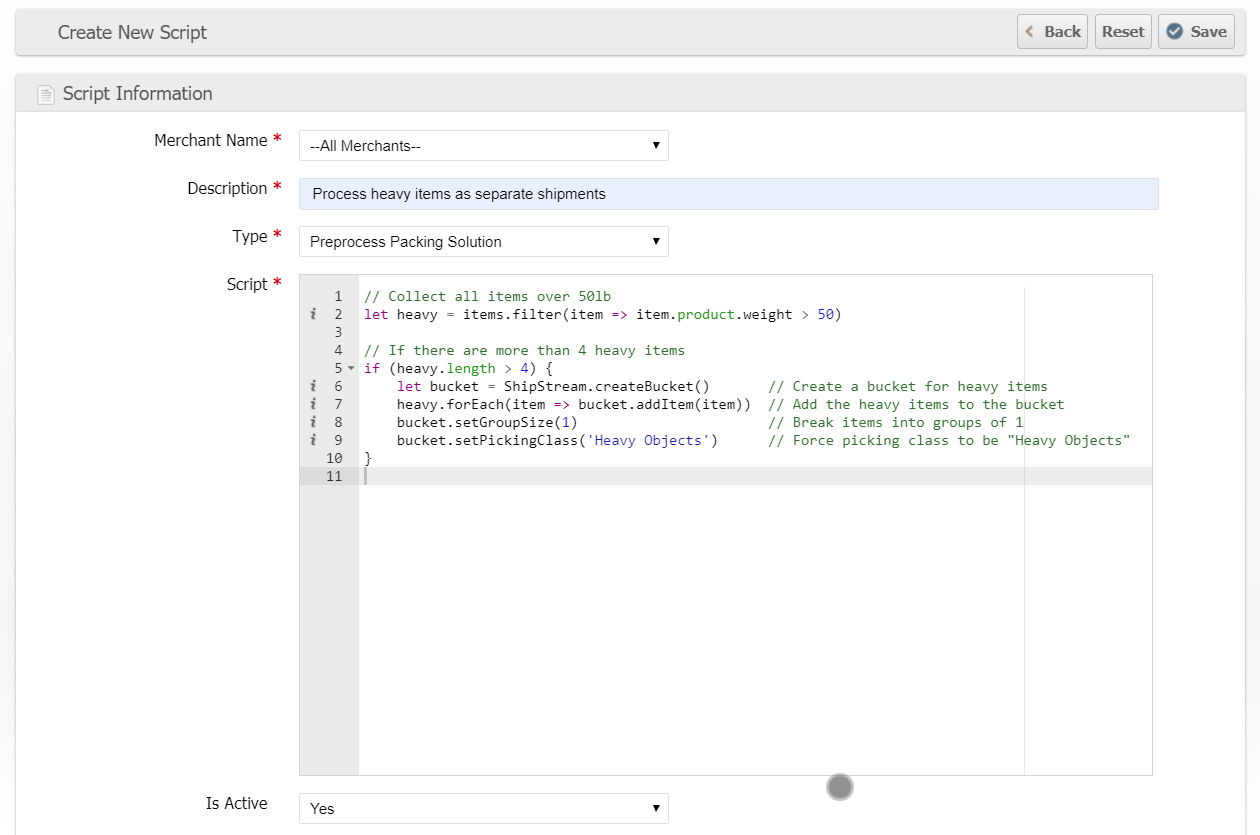This screenshot has width=1260, height=835.
Task: Click the Back button
Action: point(1052,32)
